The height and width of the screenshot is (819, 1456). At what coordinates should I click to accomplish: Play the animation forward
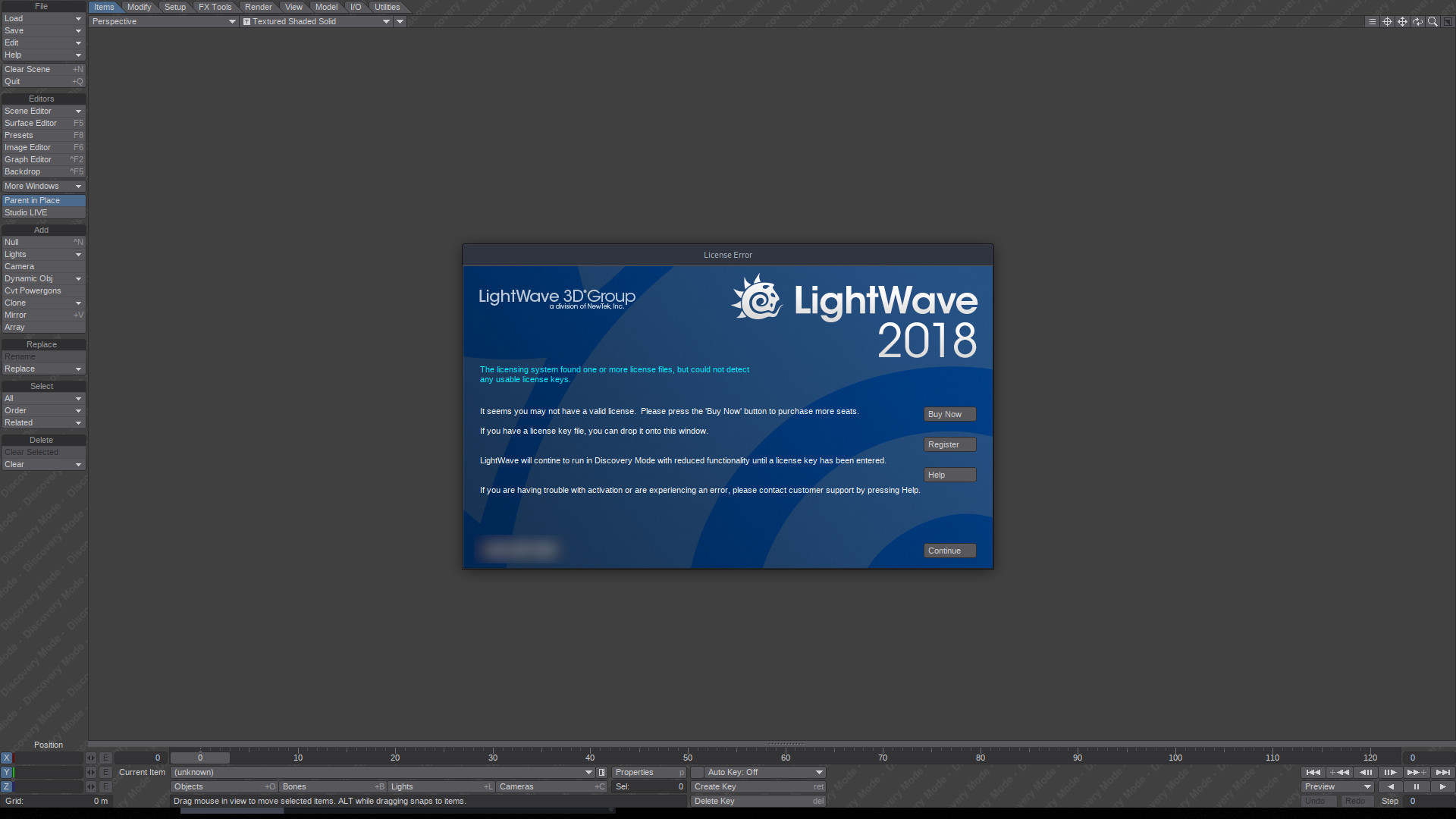coord(1442,786)
